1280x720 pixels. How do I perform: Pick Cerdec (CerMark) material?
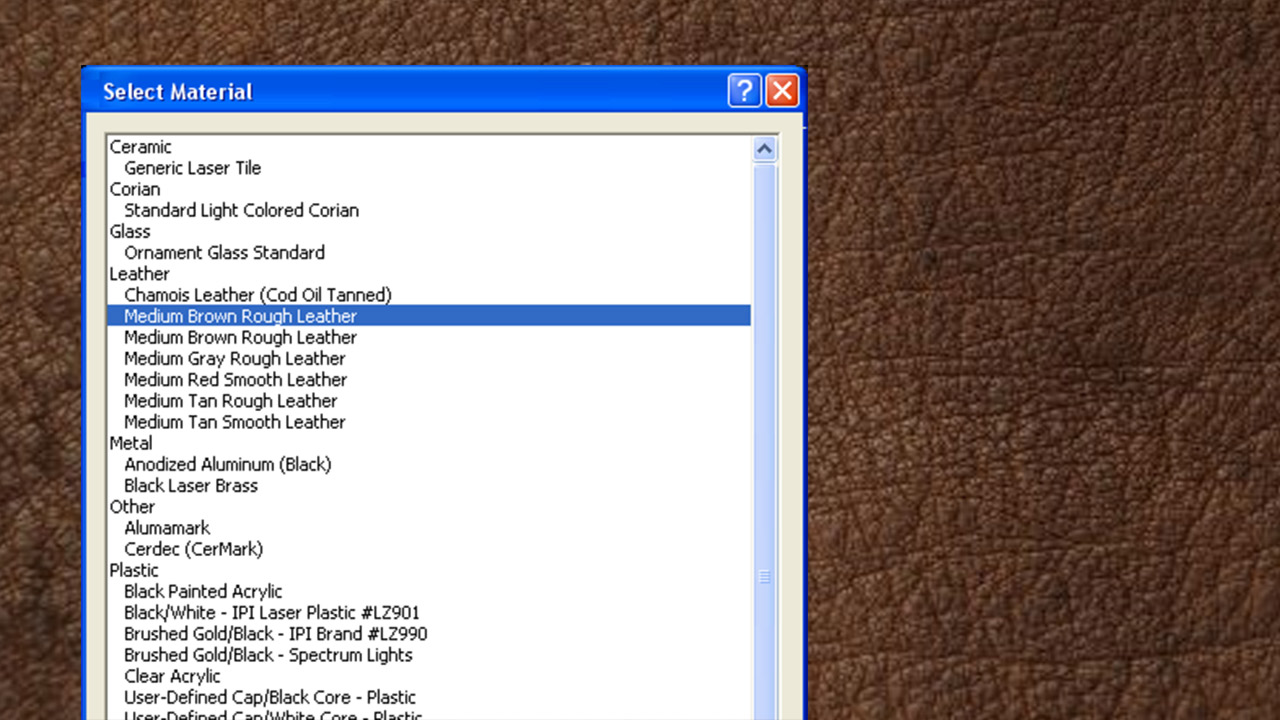tap(193, 549)
